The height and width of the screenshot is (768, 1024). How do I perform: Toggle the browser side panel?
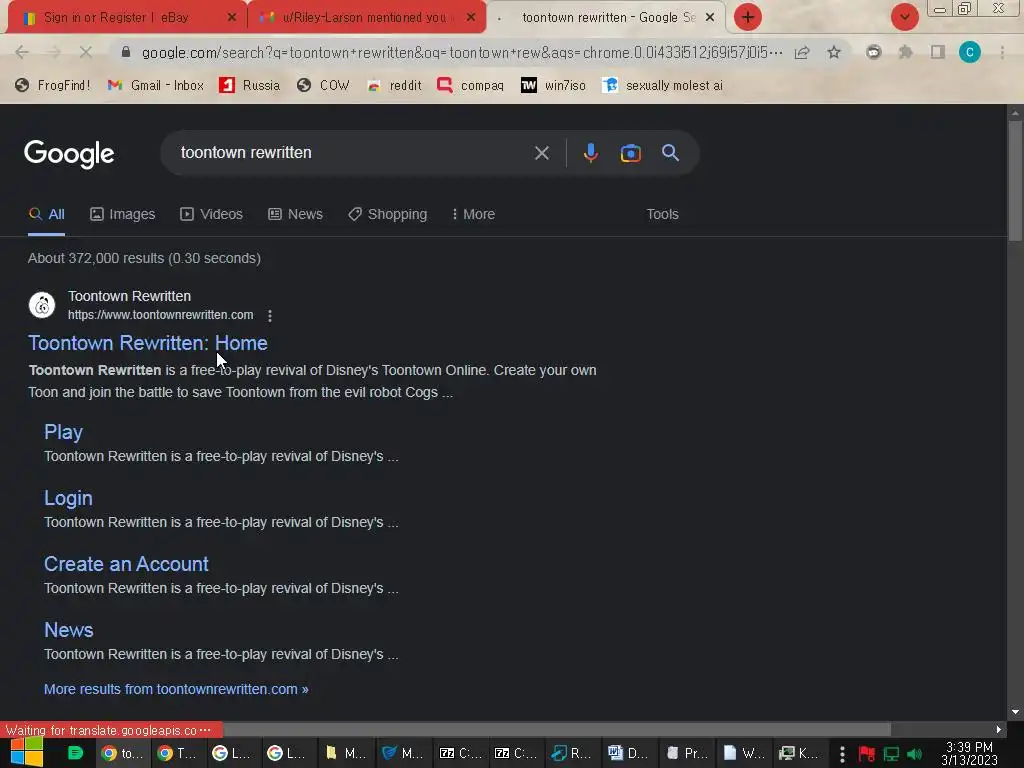pos(938,52)
